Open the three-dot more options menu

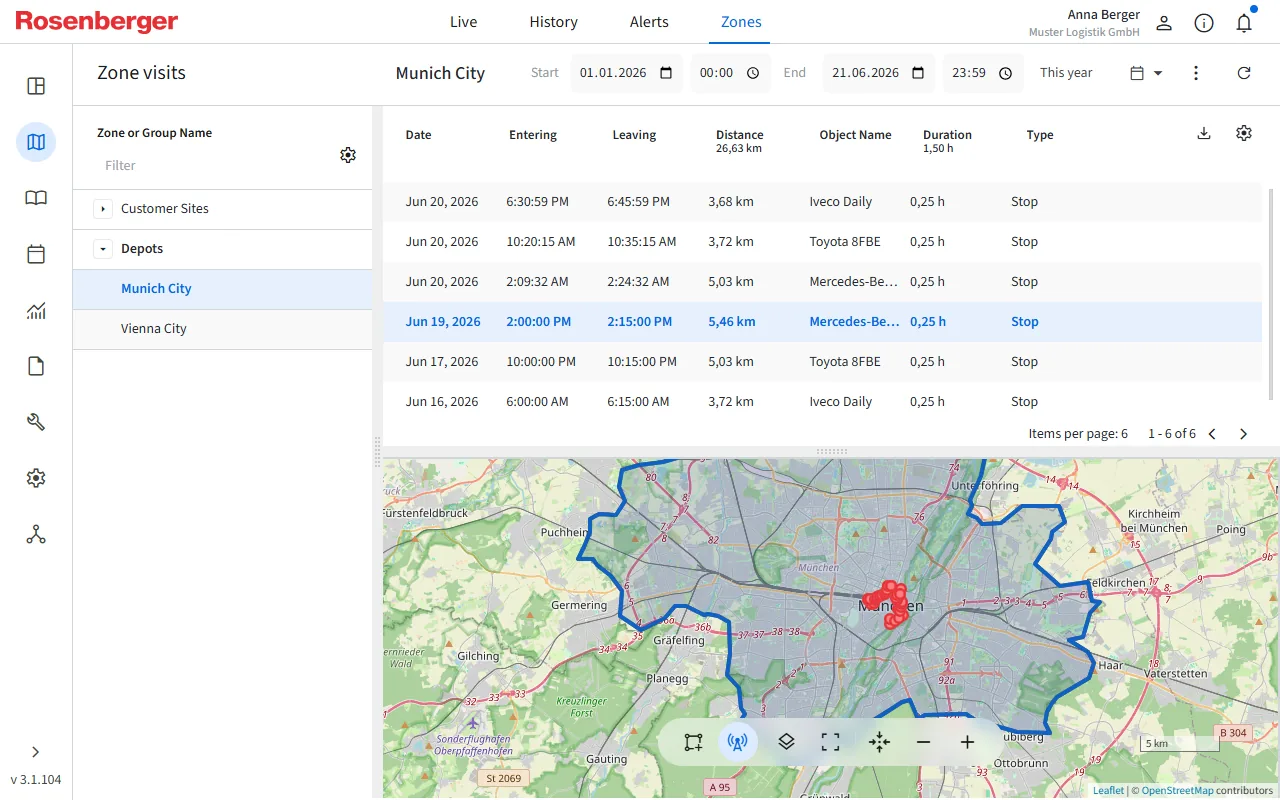pyautogui.click(x=1196, y=73)
